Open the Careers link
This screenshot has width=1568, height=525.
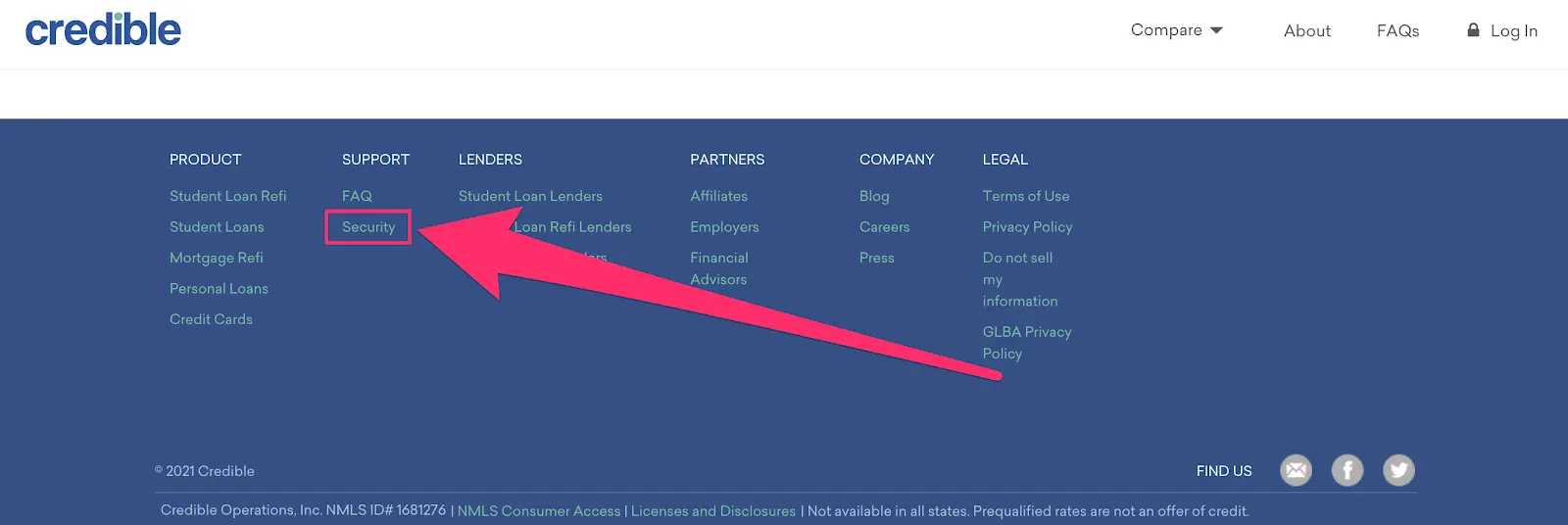884,226
